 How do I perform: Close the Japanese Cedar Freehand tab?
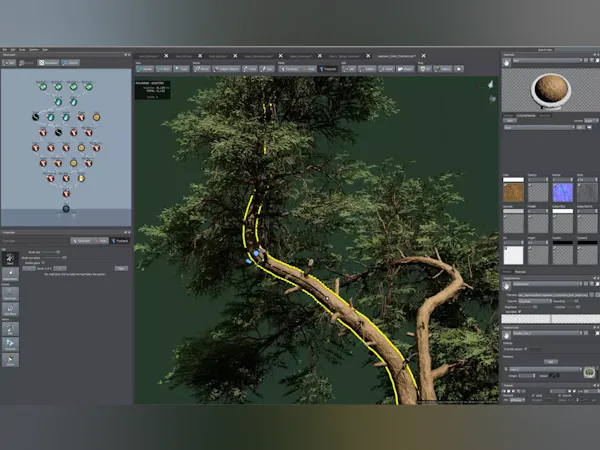click(x=423, y=56)
